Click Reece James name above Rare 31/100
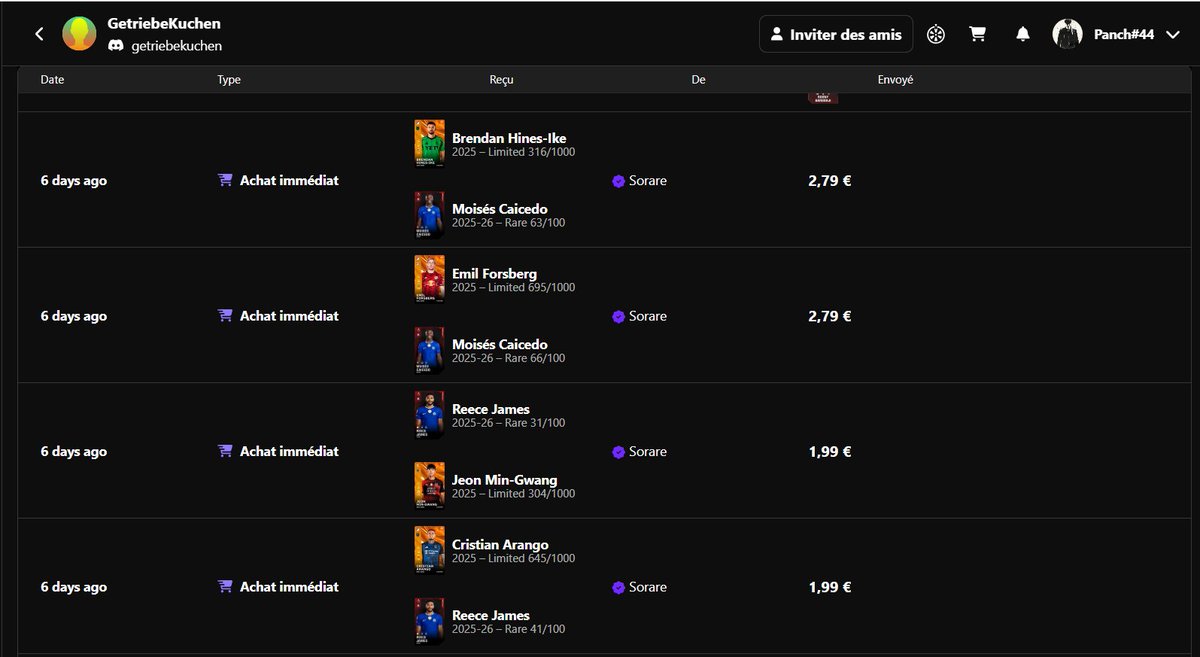Viewport: 1200px width, 657px height. pos(491,409)
